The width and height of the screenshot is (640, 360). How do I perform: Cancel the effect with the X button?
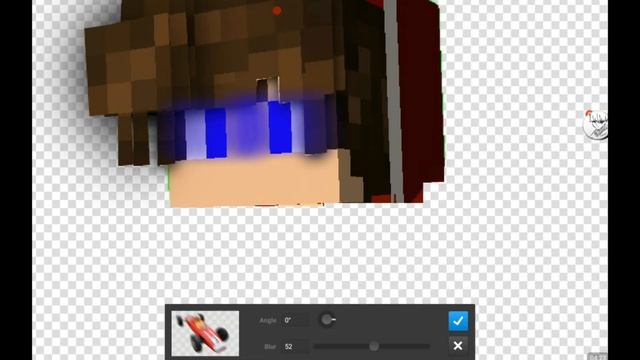click(x=458, y=346)
